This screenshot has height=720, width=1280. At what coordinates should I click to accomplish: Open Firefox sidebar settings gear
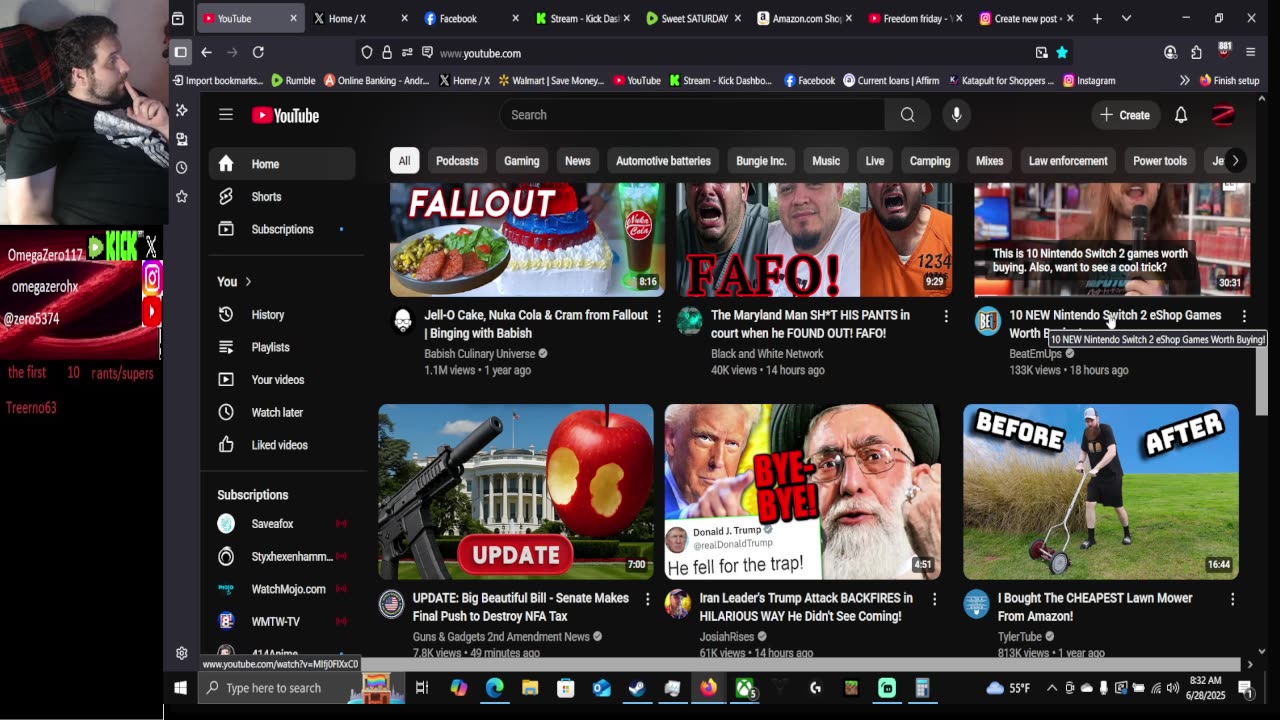[x=182, y=653]
